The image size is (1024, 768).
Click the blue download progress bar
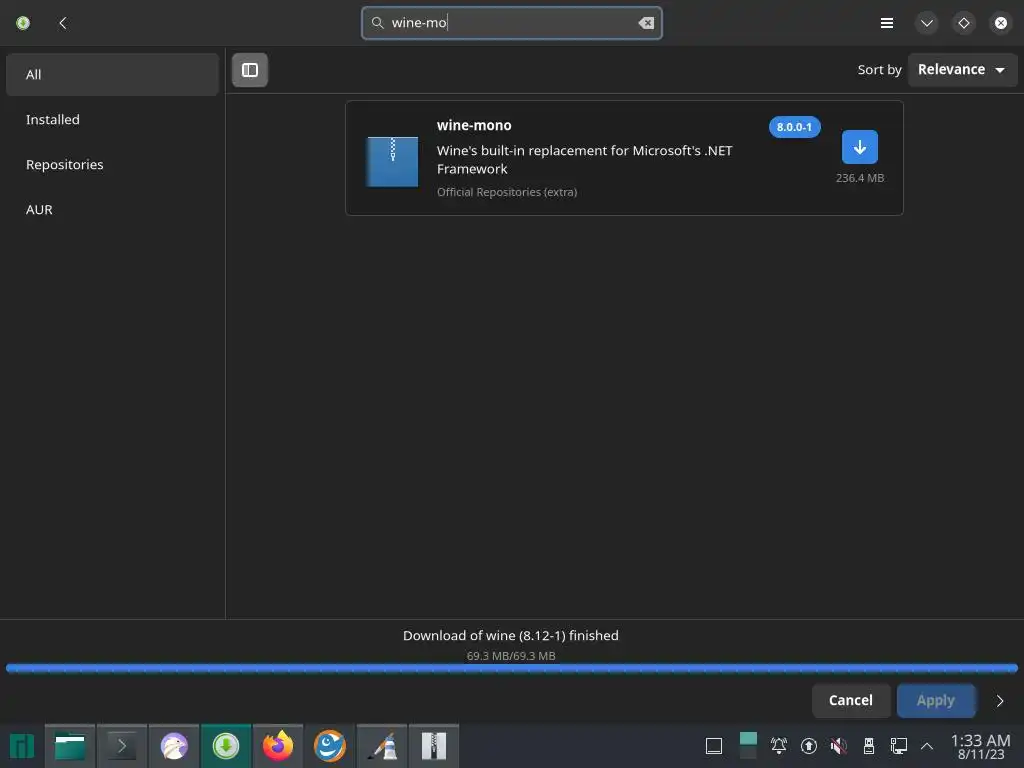[x=512, y=668]
